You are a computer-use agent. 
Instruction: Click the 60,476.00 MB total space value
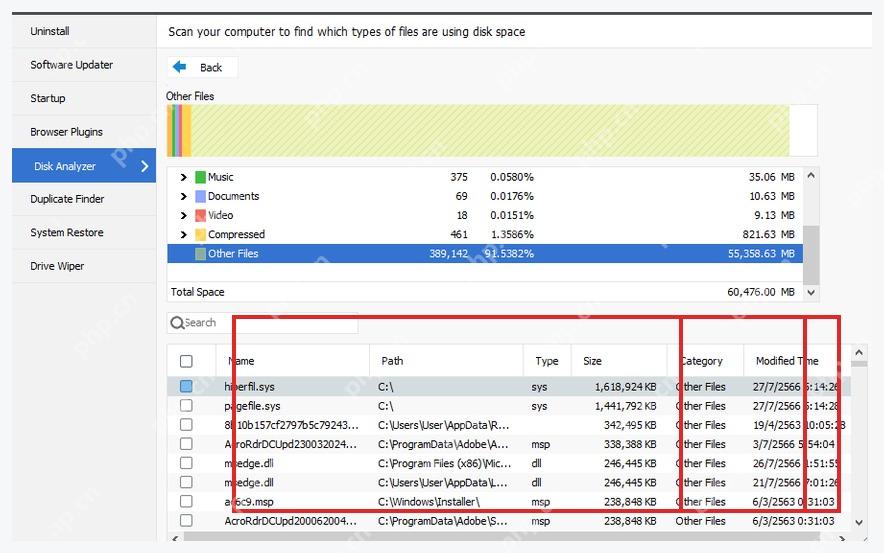(761, 292)
